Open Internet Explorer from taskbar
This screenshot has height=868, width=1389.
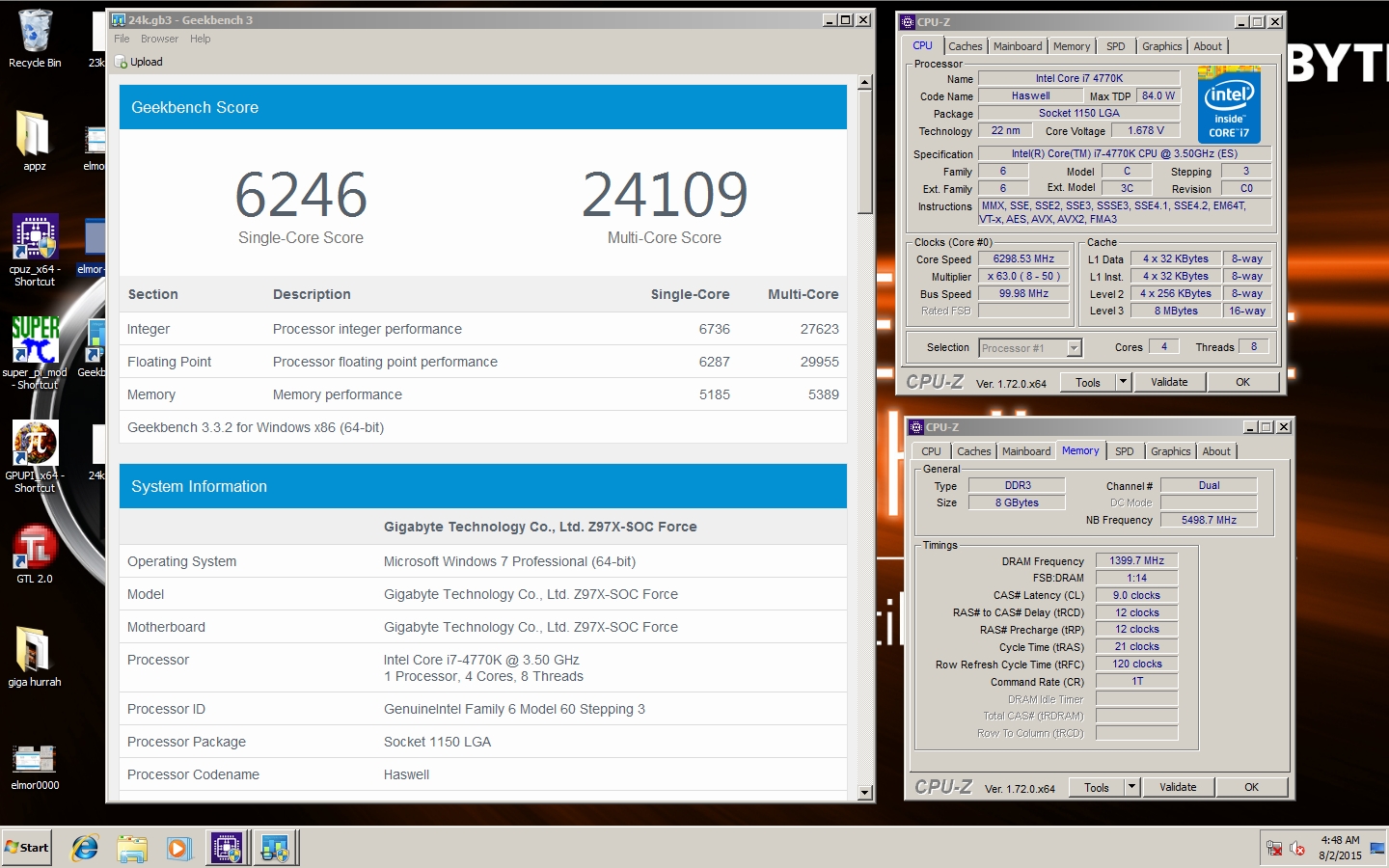click(x=85, y=849)
